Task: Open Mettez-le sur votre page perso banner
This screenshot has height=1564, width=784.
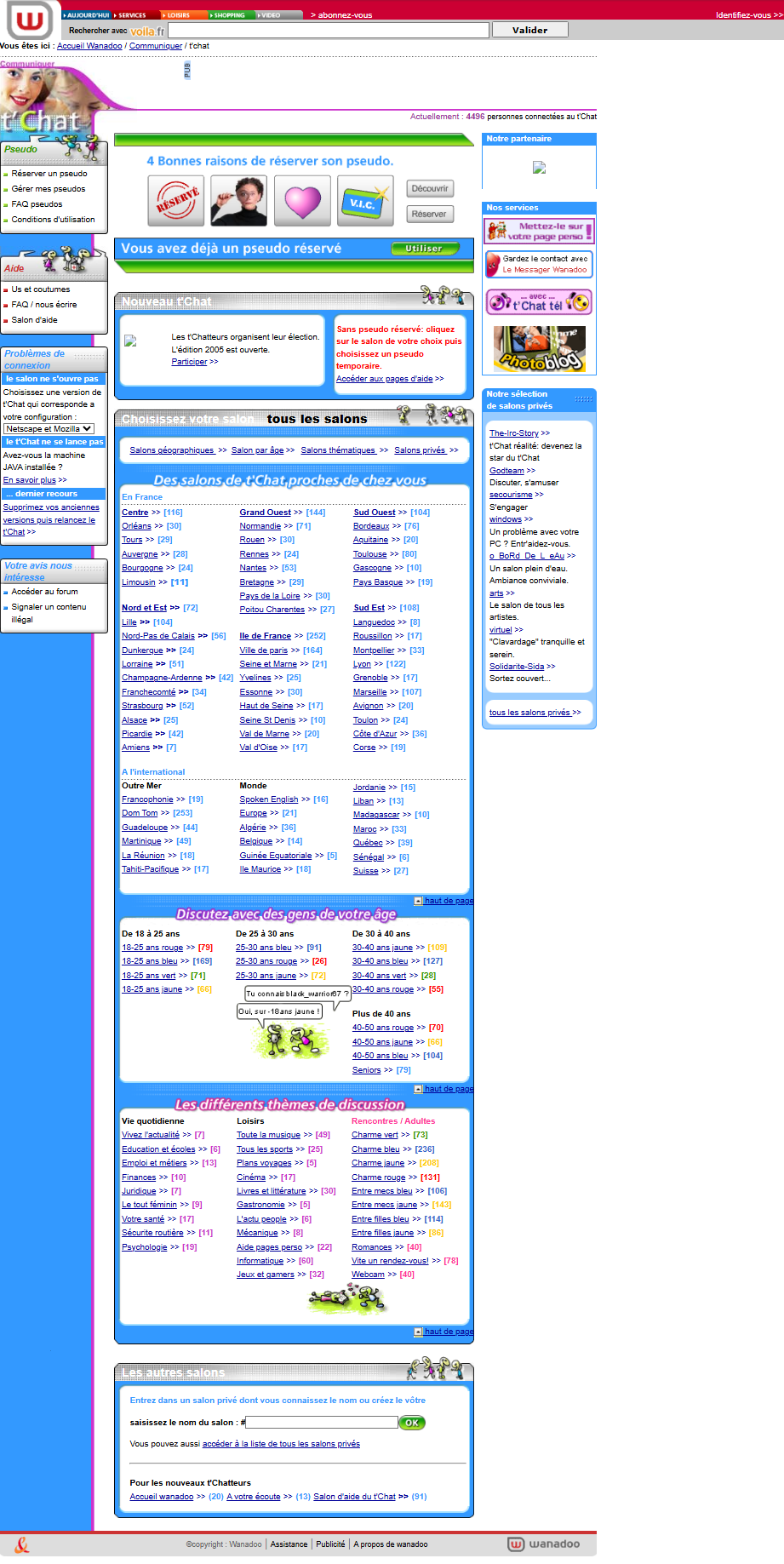Action: pyautogui.click(x=539, y=231)
